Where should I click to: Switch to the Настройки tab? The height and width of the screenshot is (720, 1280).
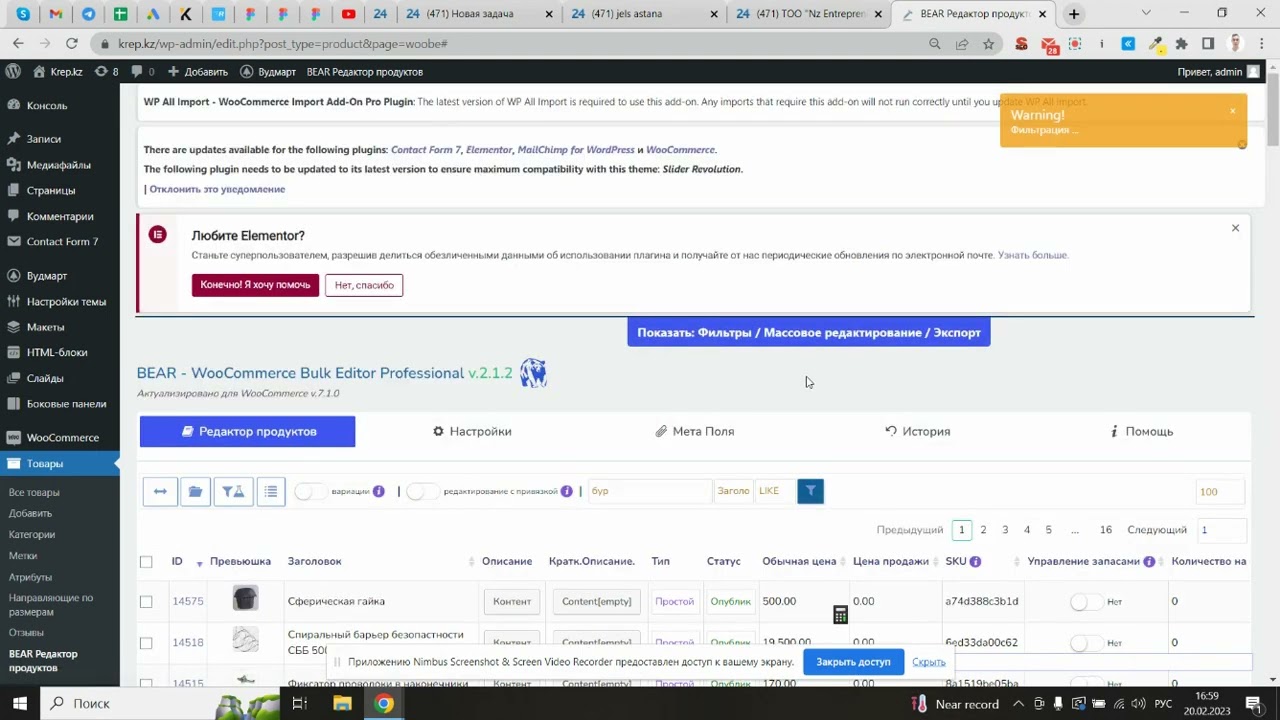coord(472,431)
